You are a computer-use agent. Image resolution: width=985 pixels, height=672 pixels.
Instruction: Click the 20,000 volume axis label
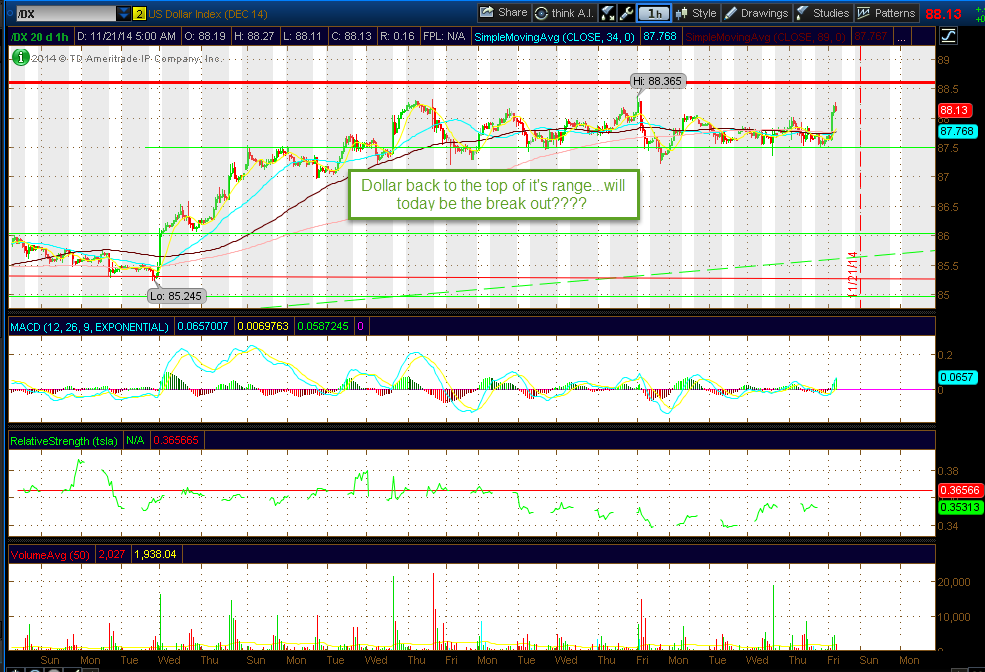pyautogui.click(x=954, y=582)
